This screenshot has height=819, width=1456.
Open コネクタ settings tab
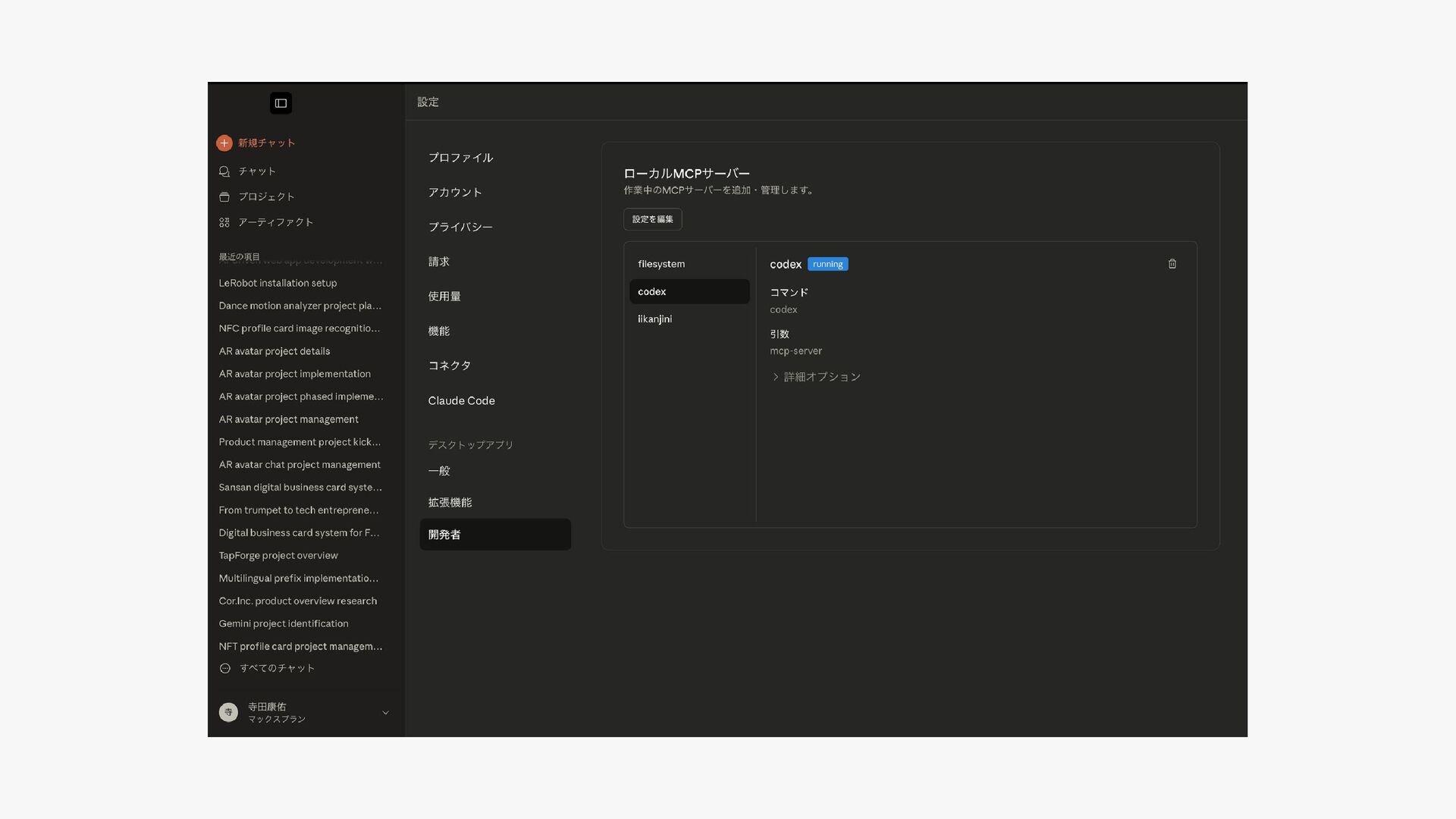(450, 366)
